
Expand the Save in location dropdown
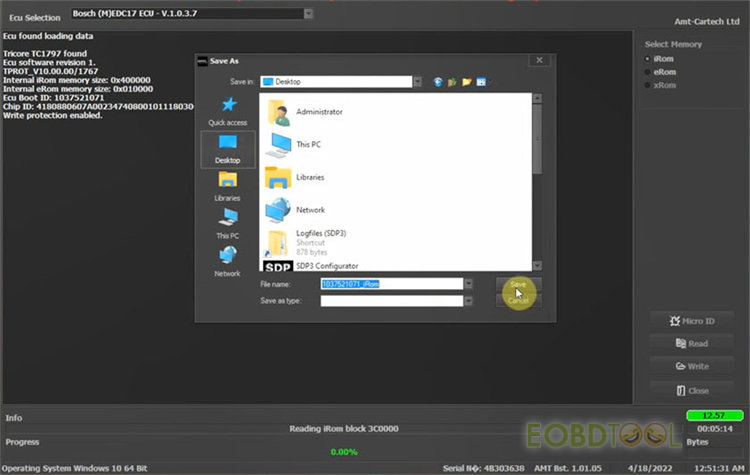click(x=416, y=82)
